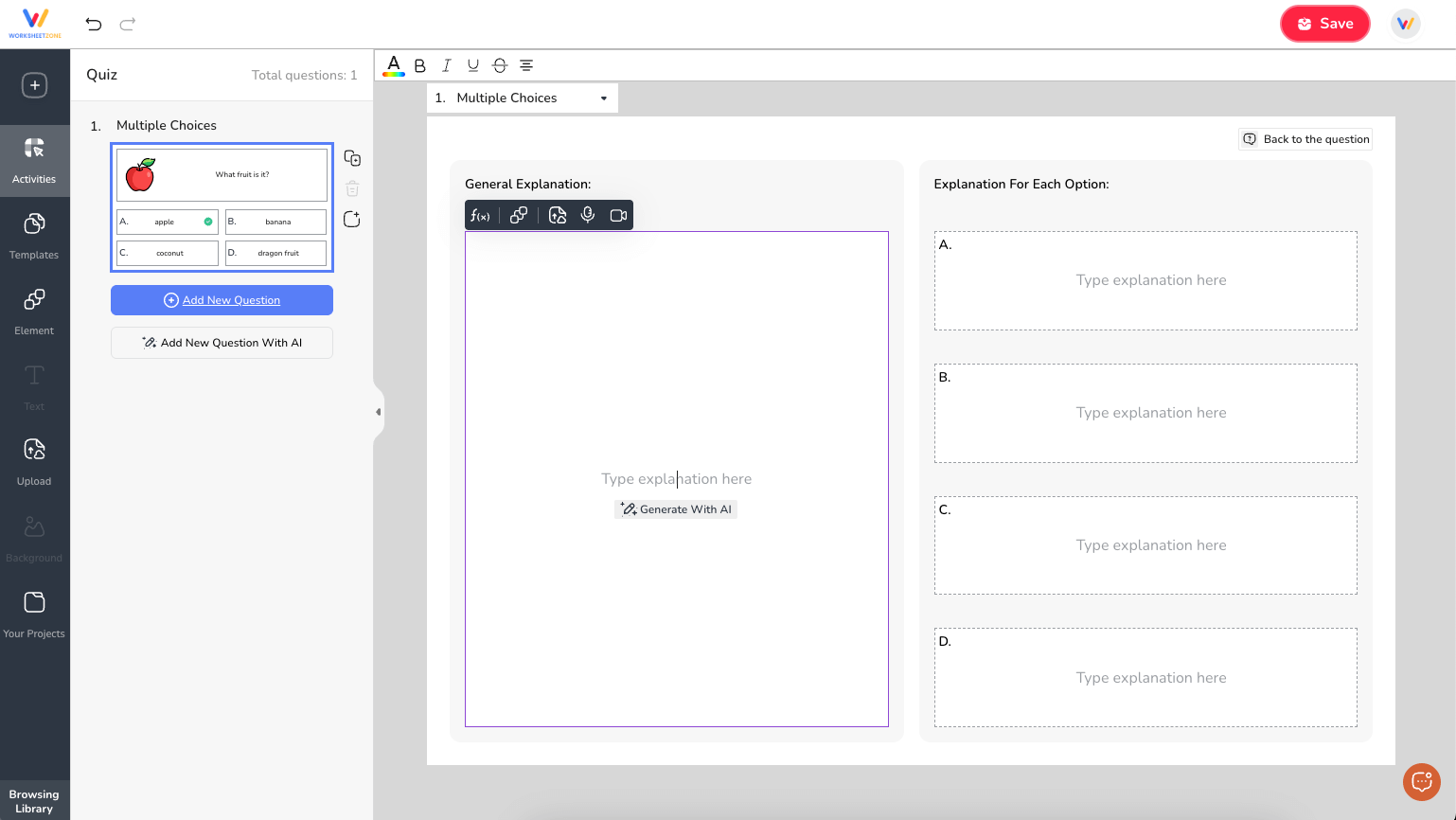Open the text color picker

tap(394, 65)
